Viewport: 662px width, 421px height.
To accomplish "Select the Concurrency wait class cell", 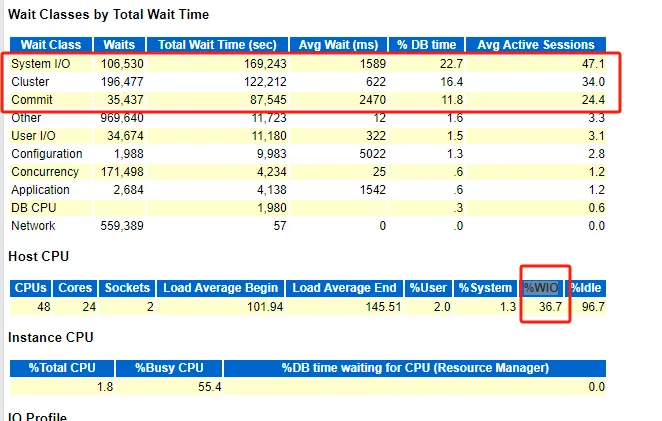I will 45,172.
